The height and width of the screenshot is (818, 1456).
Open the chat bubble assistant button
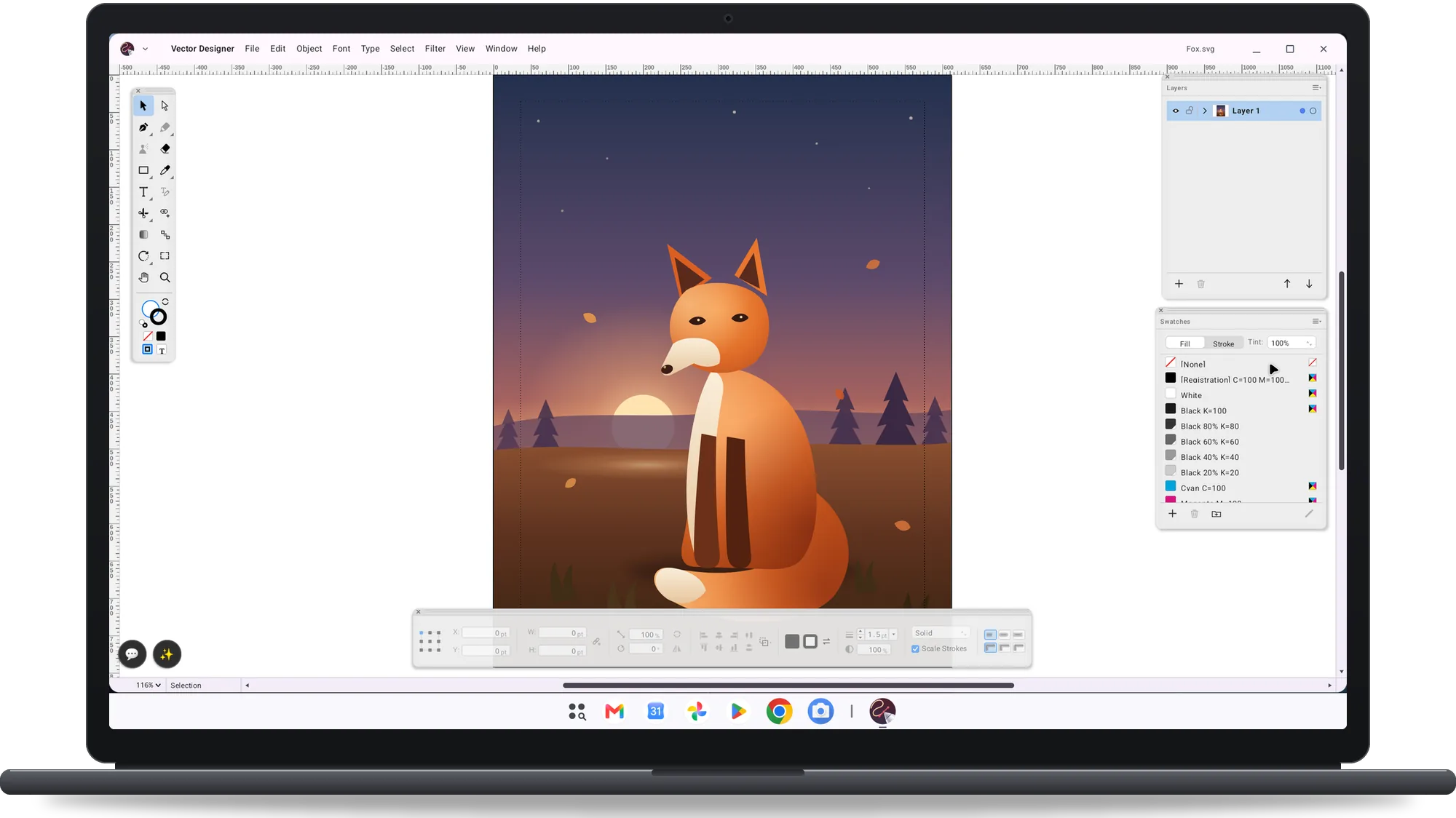(x=132, y=654)
